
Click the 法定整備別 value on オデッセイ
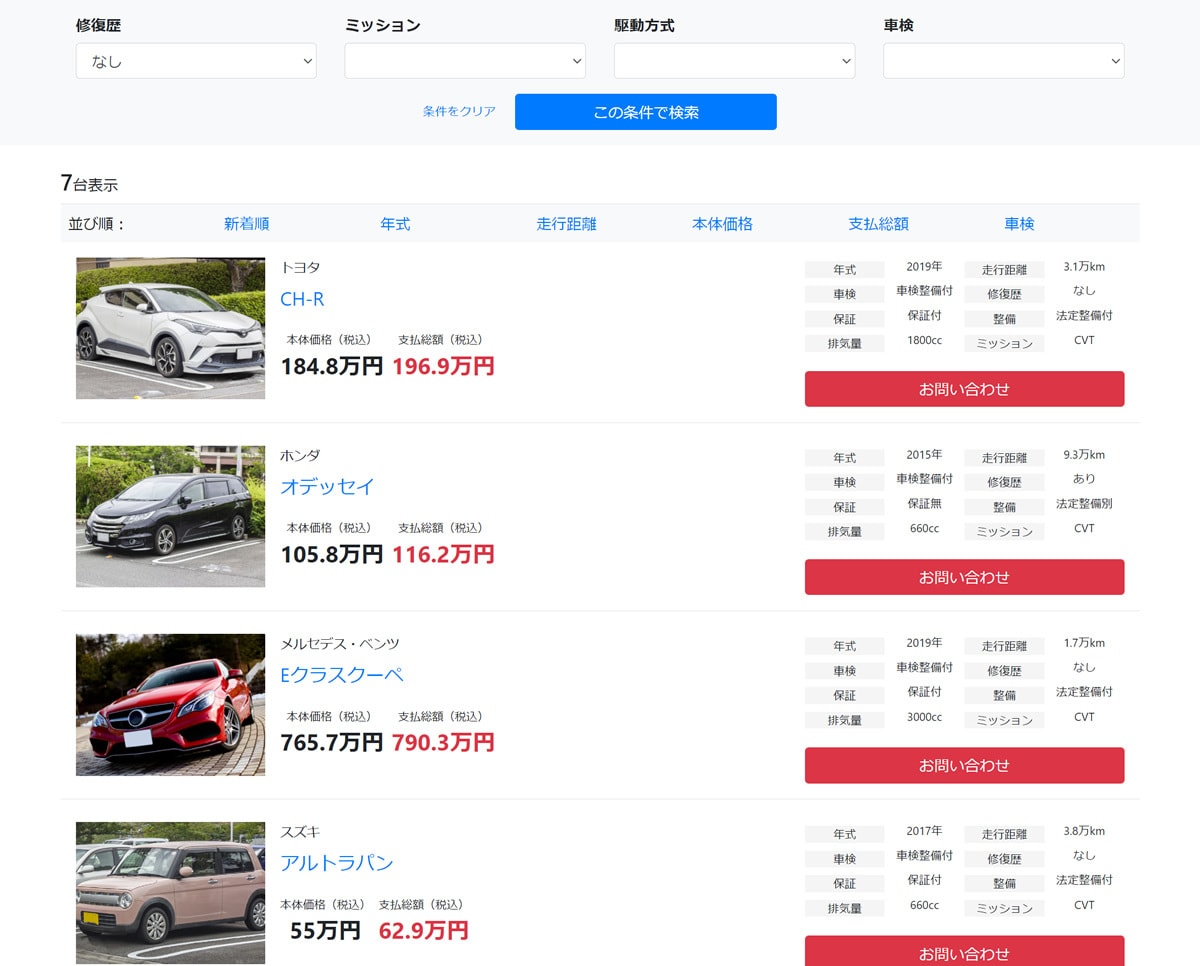1084,504
